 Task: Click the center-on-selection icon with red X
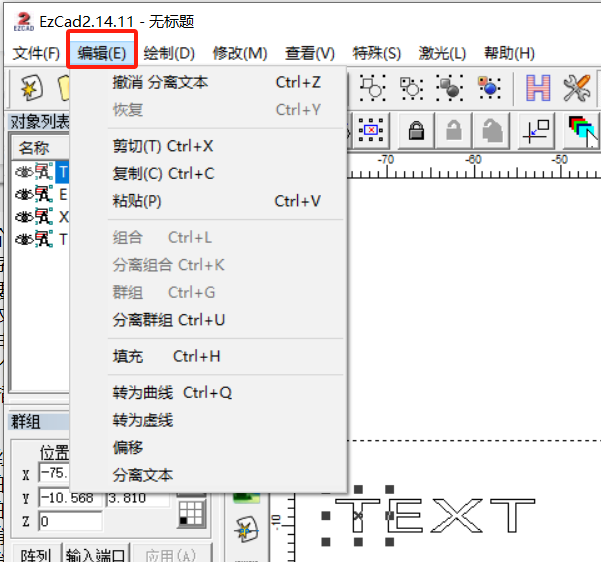point(371,131)
